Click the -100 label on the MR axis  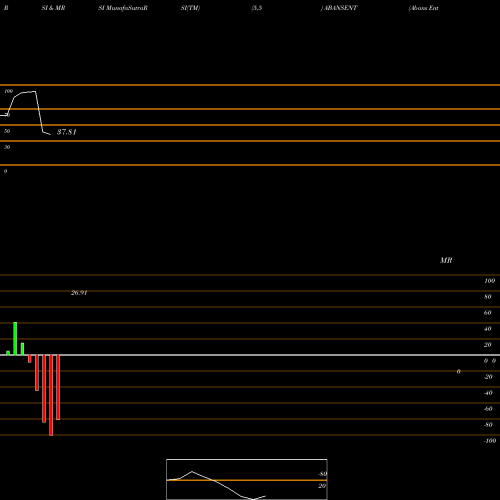pos(490,441)
